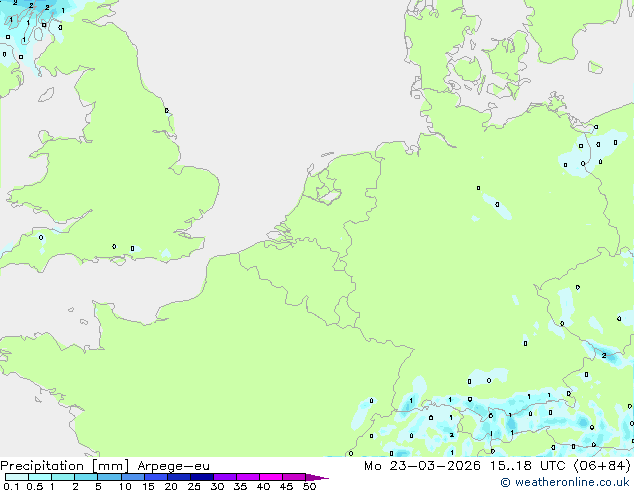Click the 1–2 mm legend color swatch
Screen dimensions: 634x490
(63, 477)
